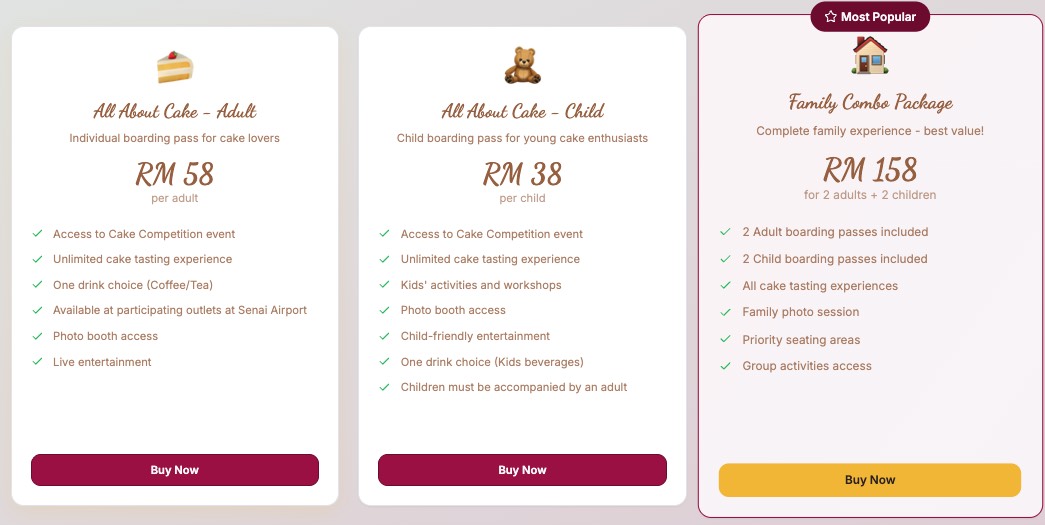Buy the All About Cake Child pass
Screen dimensions: 1045x525
pyautogui.click(x=522, y=470)
